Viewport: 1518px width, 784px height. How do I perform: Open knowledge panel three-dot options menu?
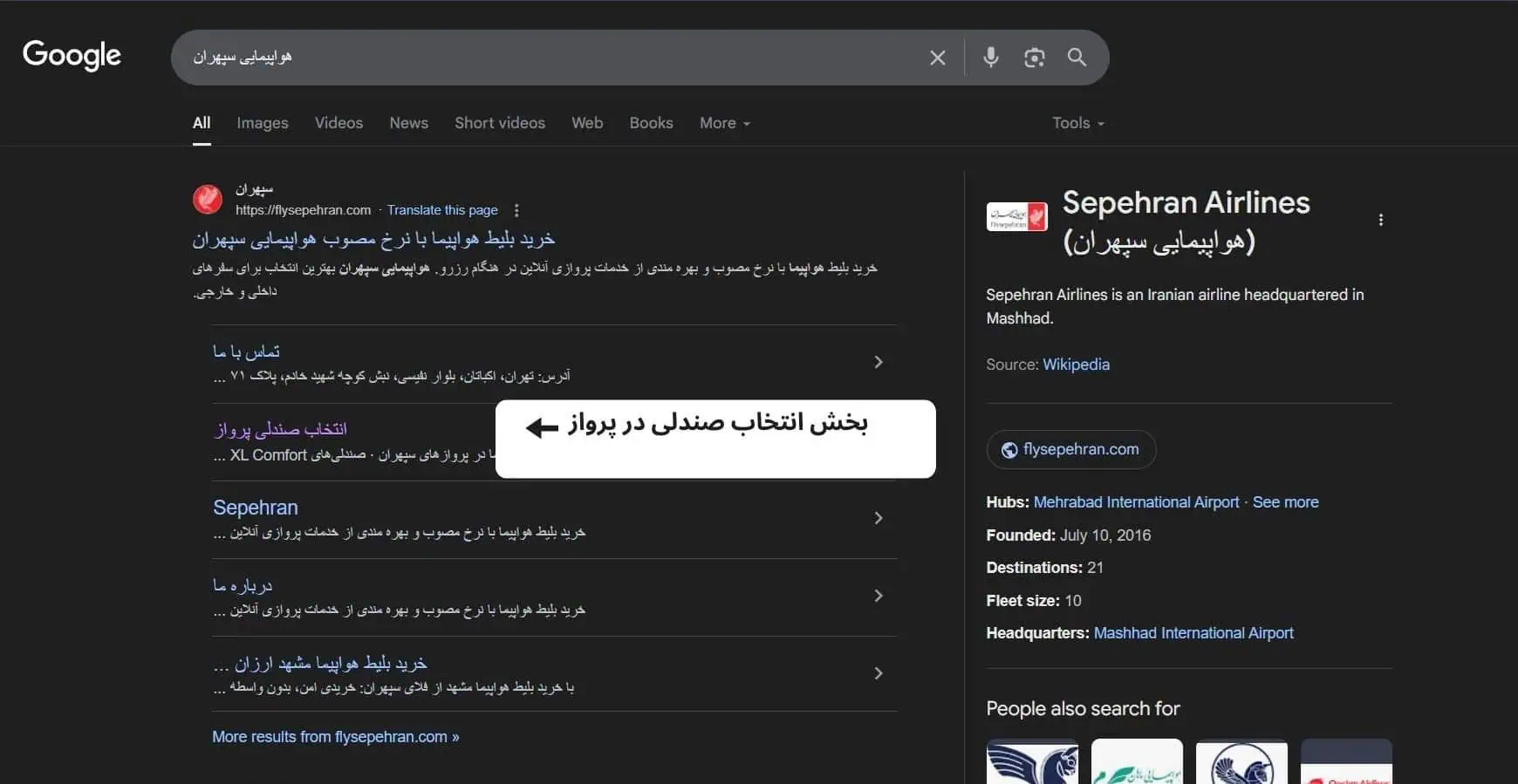pyautogui.click(x=1380, y=220)
